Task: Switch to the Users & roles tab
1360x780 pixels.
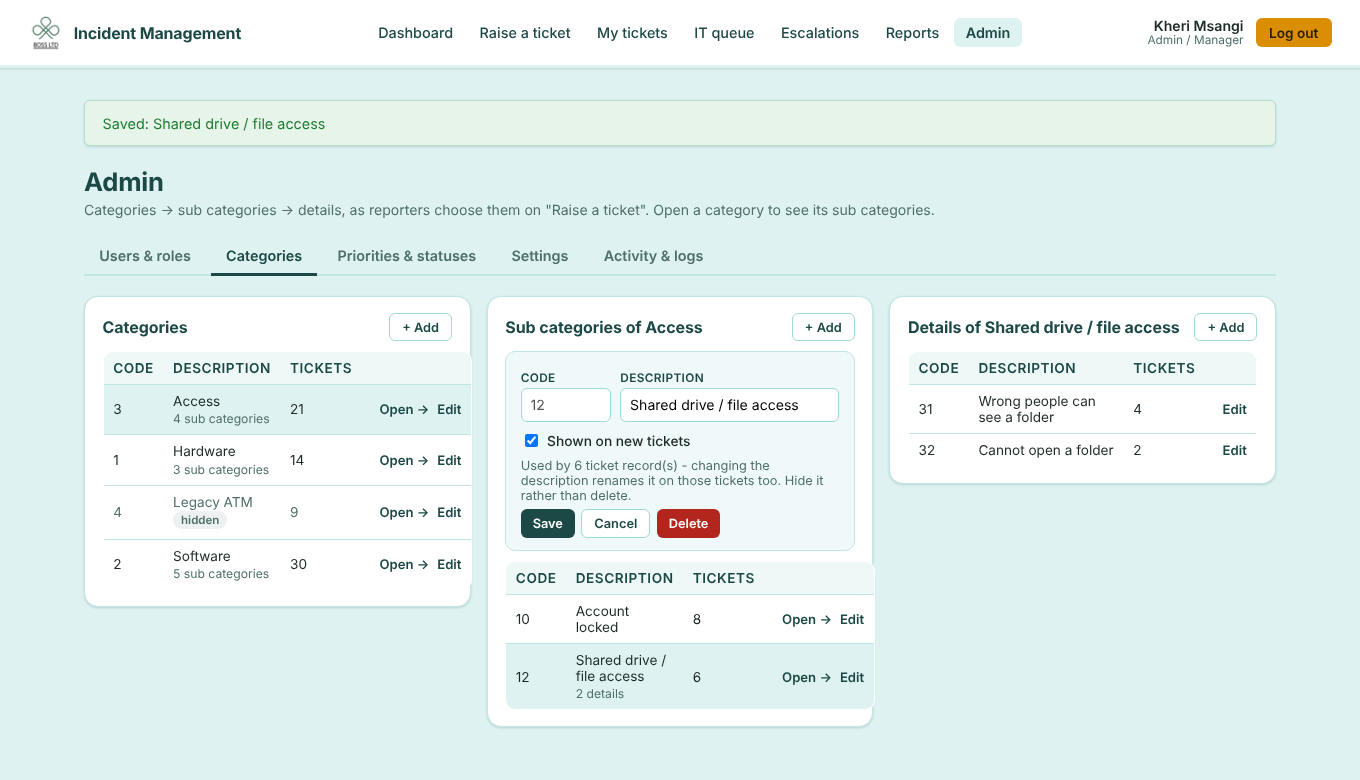Action: (145, 256)
